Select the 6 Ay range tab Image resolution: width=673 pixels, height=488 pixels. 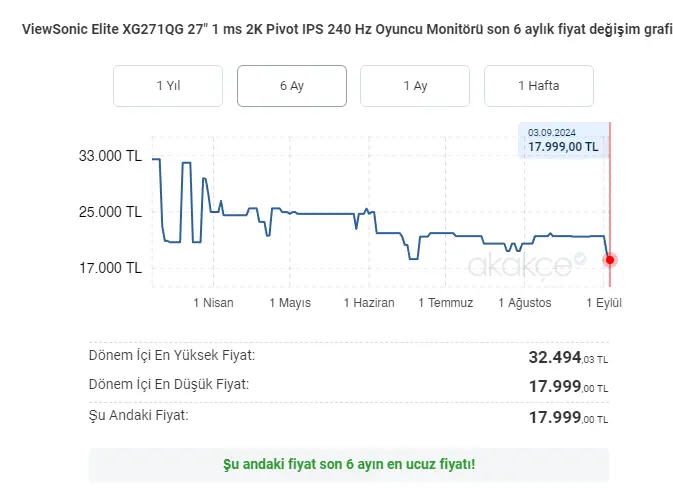pyautogui.click(x=292, y=86)
